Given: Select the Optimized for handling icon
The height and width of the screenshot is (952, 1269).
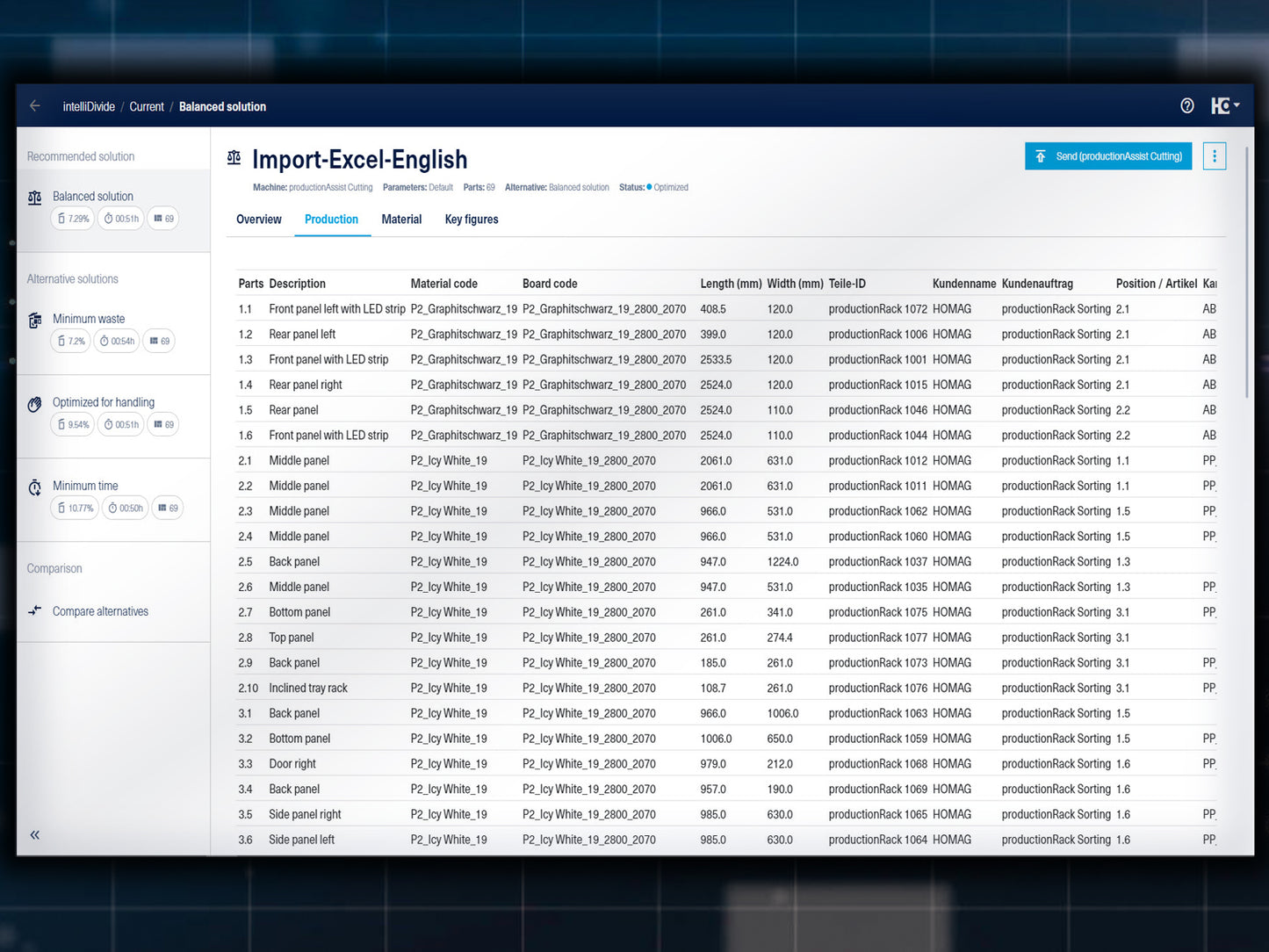Looking at the screenshot, I should [35, 404].
